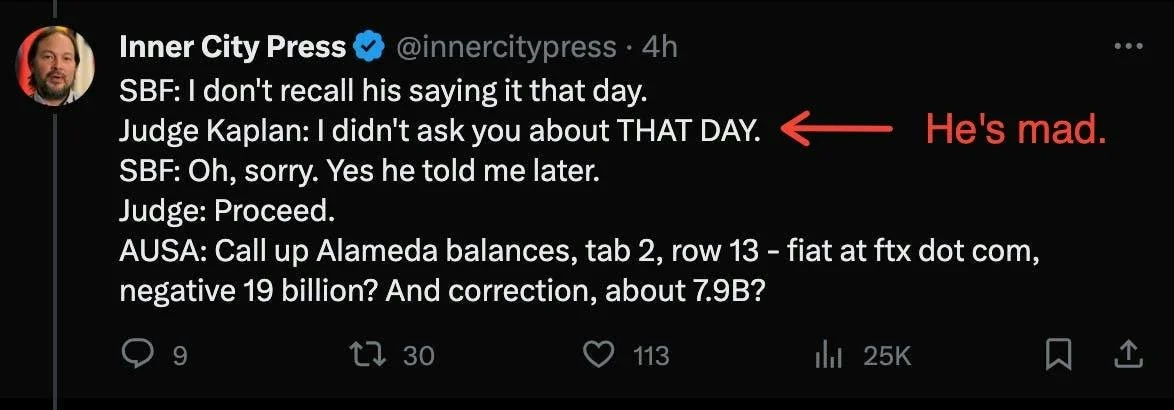Click the 4h timestamp
This screenshot has height=410, width=1174.
point(659,47)
